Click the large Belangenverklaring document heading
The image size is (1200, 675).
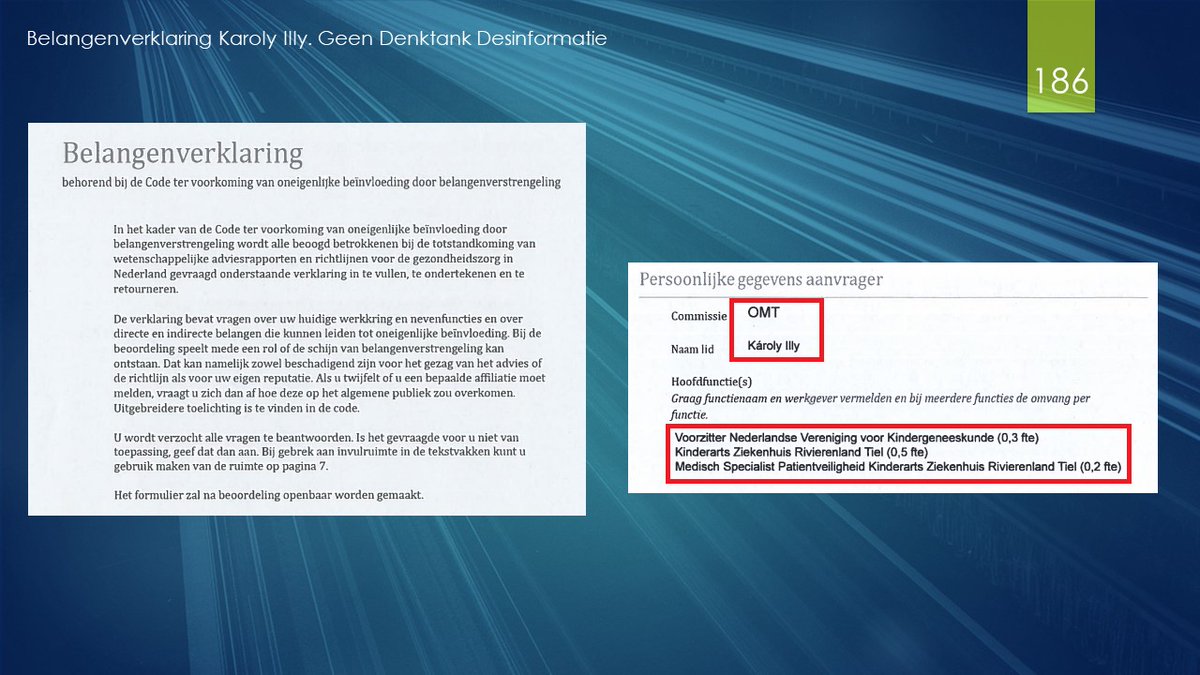point(182,153)
